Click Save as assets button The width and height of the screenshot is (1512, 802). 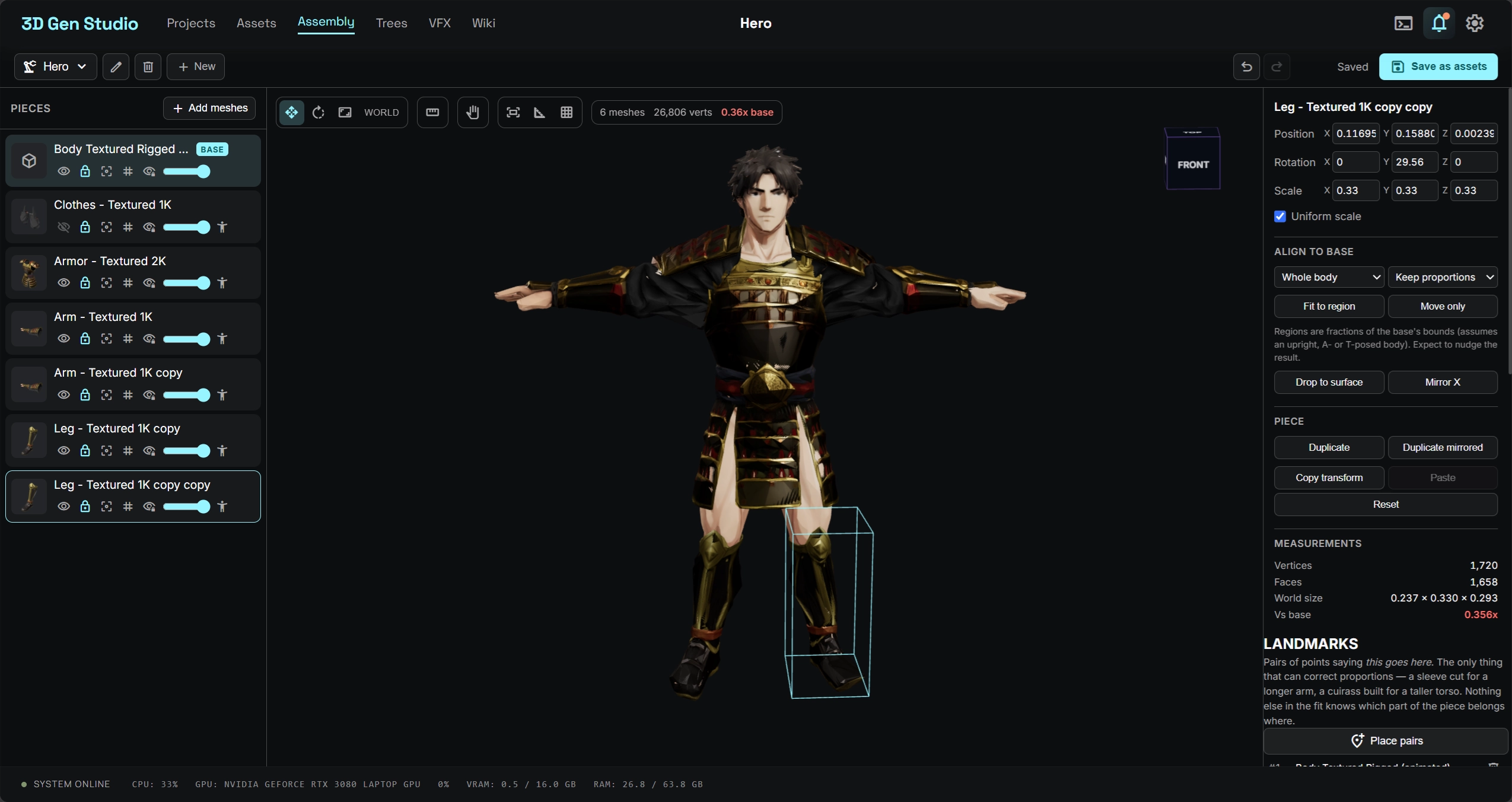tap(1438, 66)
